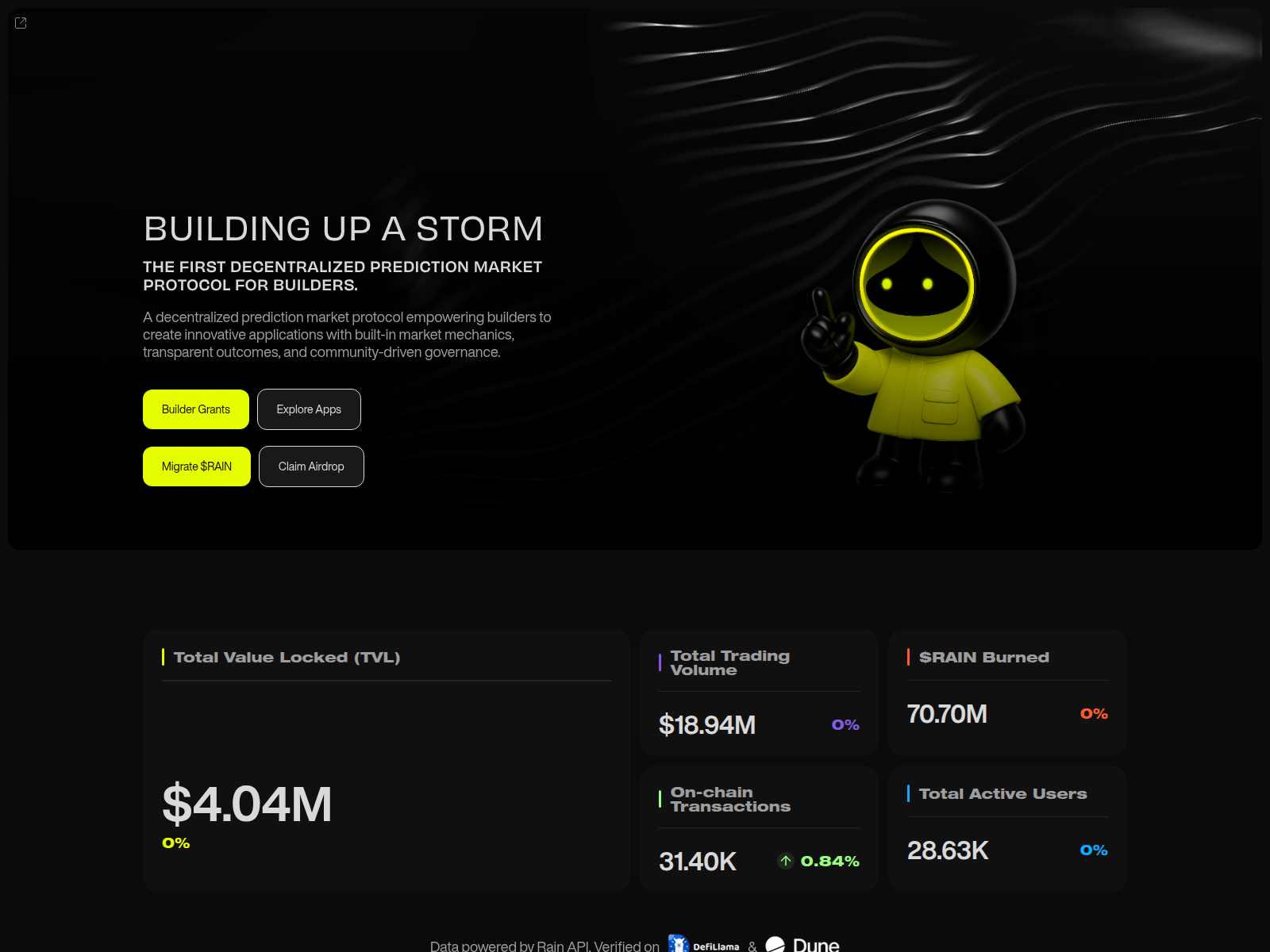Screen dimensions: 1270x952
Task: Click the Total Value Locked (TVL) title
Action: (287, 657)
